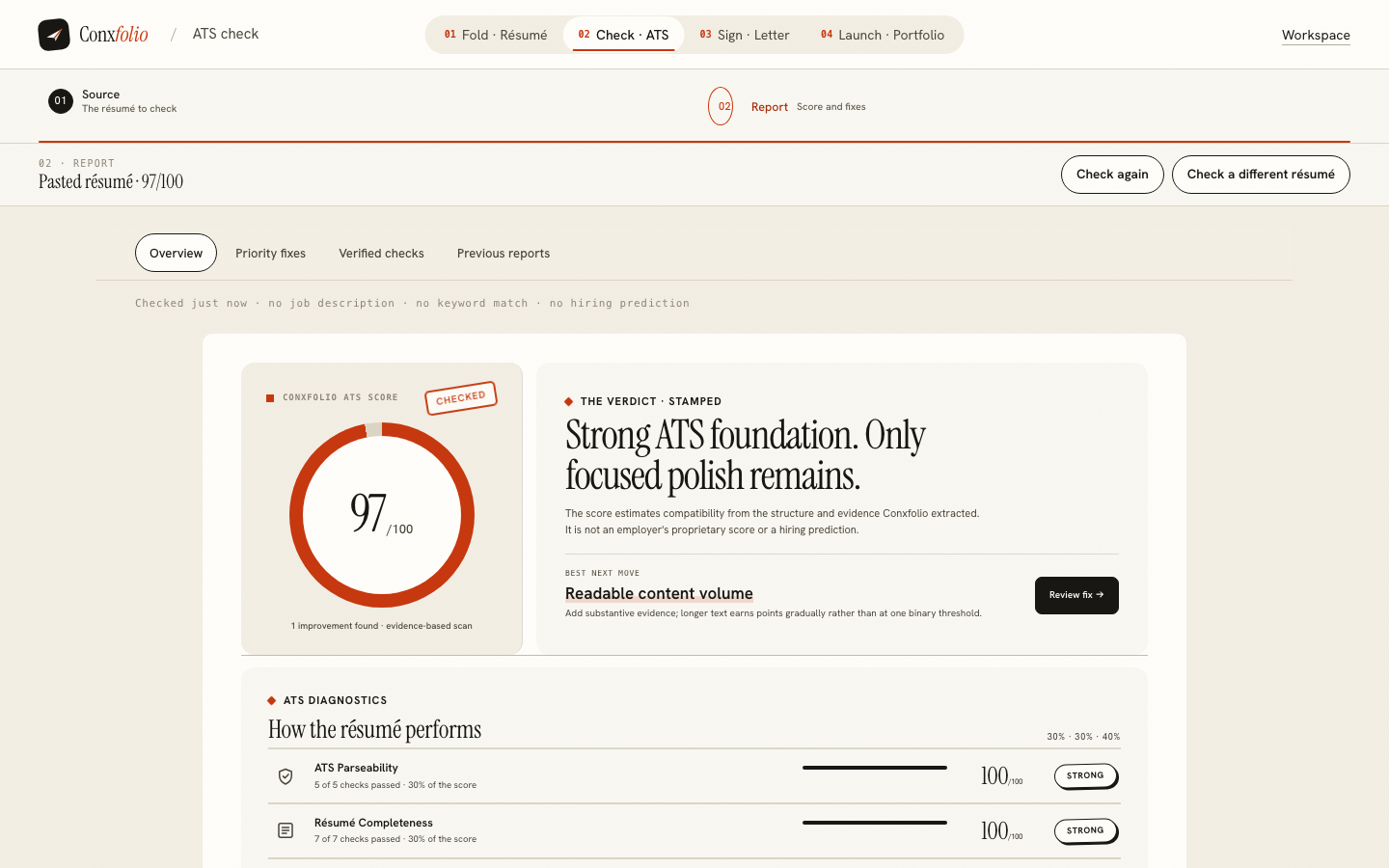Click the STRONG badge for ATS Parseability
The width and height of the screenshot is (1389, 868).
(x=1086, y=776)
